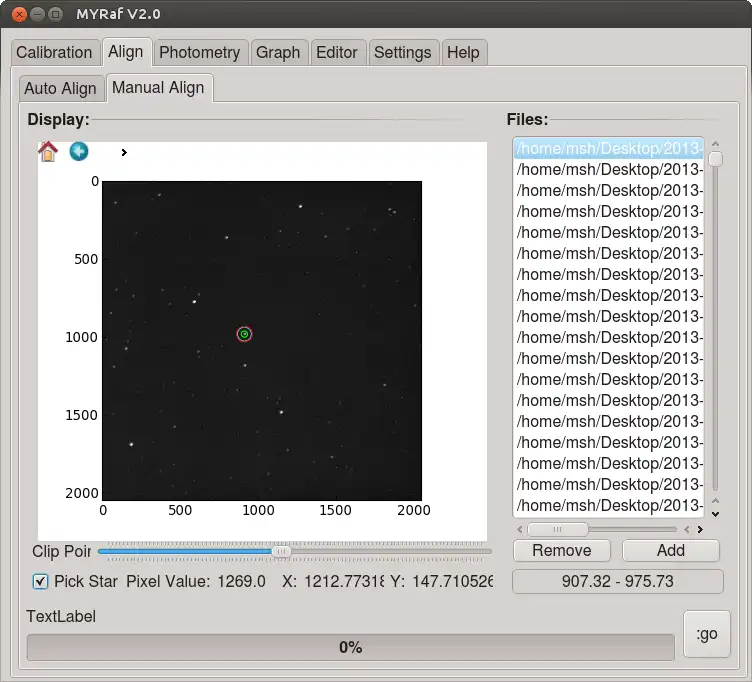Click the Clip Point slider handle
The image size is (752, 682).
282,551
